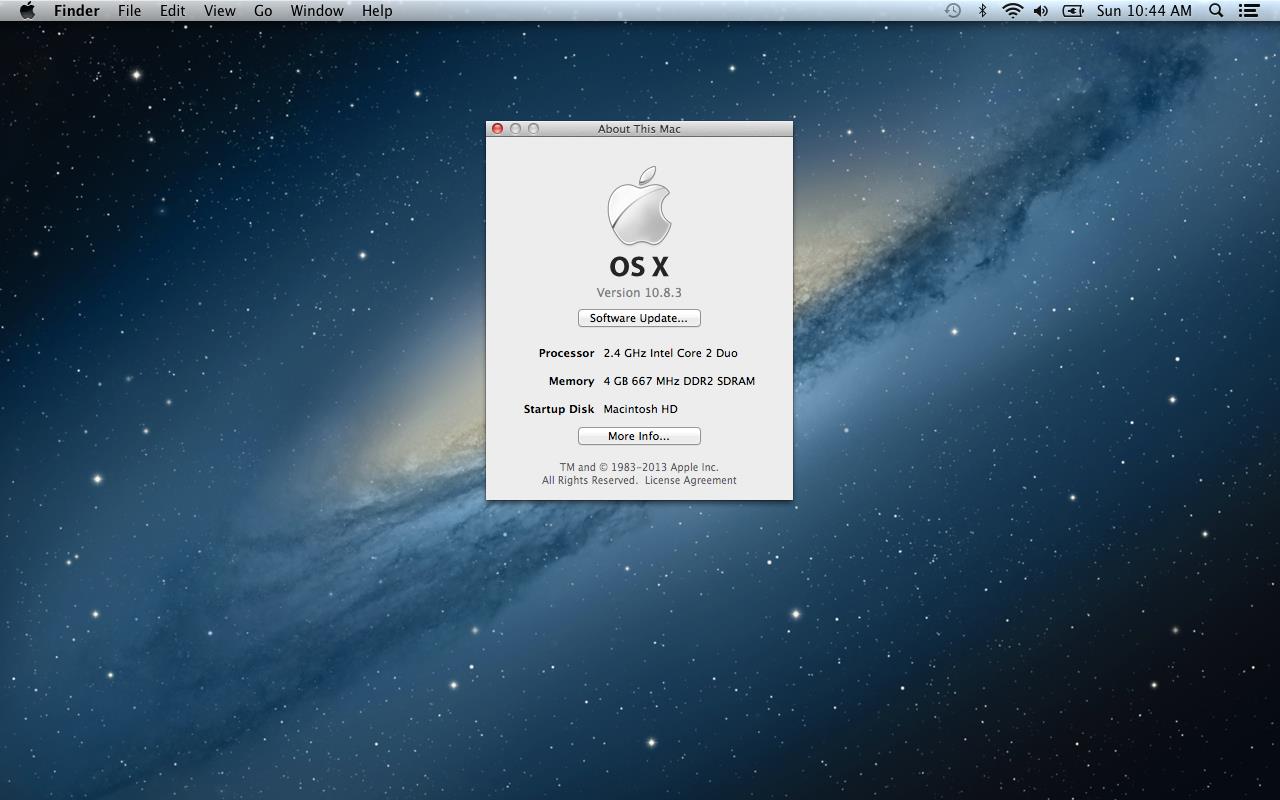This screenshot has height=800, width=1280.
Task: Open the Apple menu
Action: 27,11
